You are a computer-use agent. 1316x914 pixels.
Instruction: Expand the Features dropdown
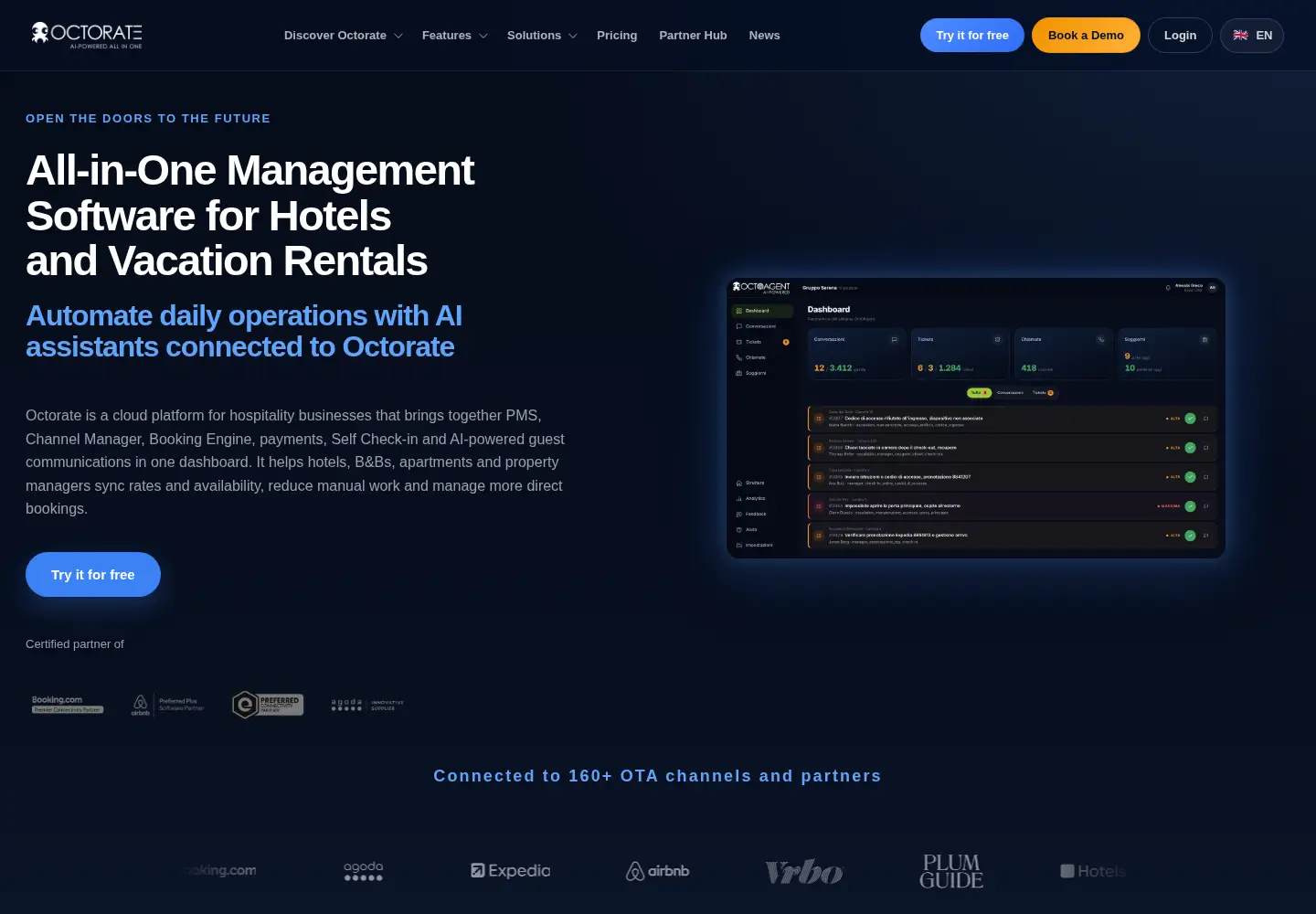pos(454,36)
